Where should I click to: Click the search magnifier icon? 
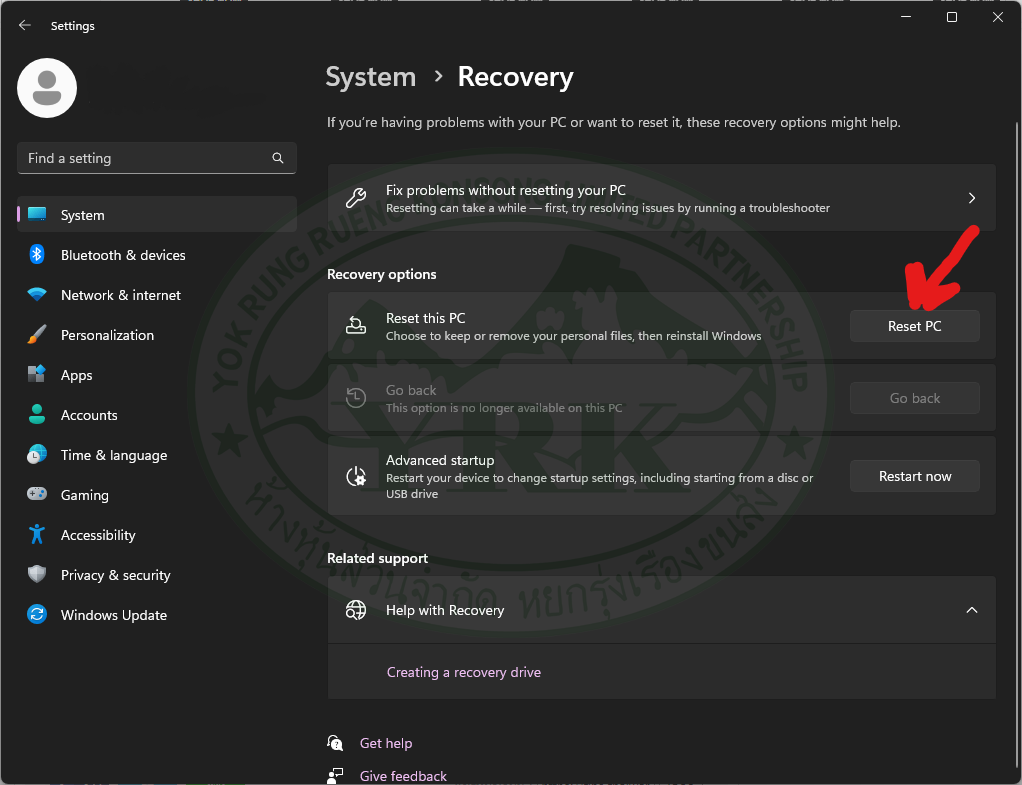click(x=278, y=158)
